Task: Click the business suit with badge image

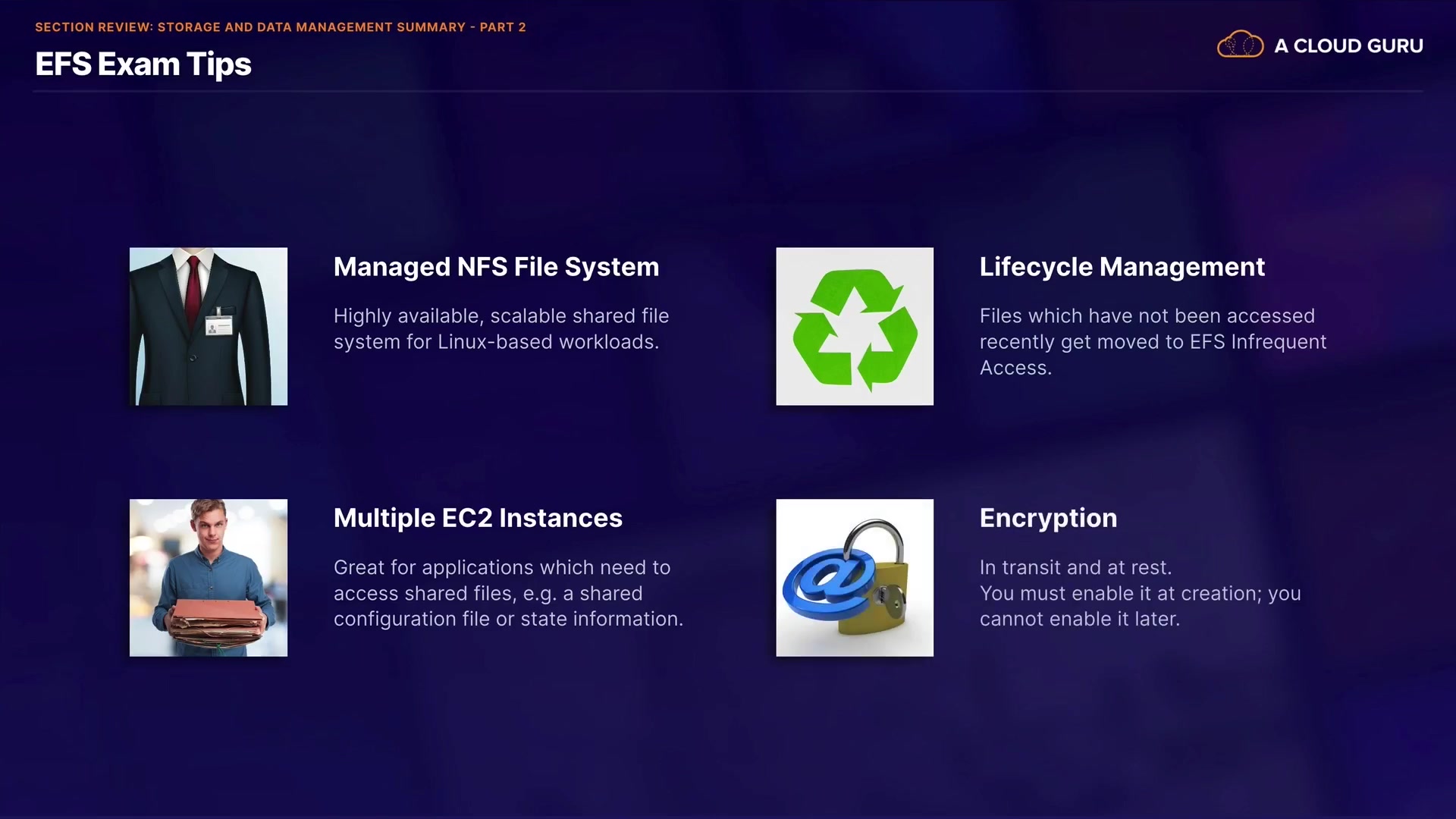Action: point(209,327)
